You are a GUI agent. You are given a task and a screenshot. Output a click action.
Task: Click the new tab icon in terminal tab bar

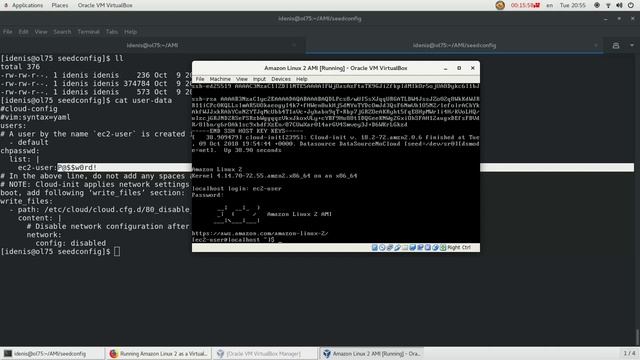click(x=616, y=45)
